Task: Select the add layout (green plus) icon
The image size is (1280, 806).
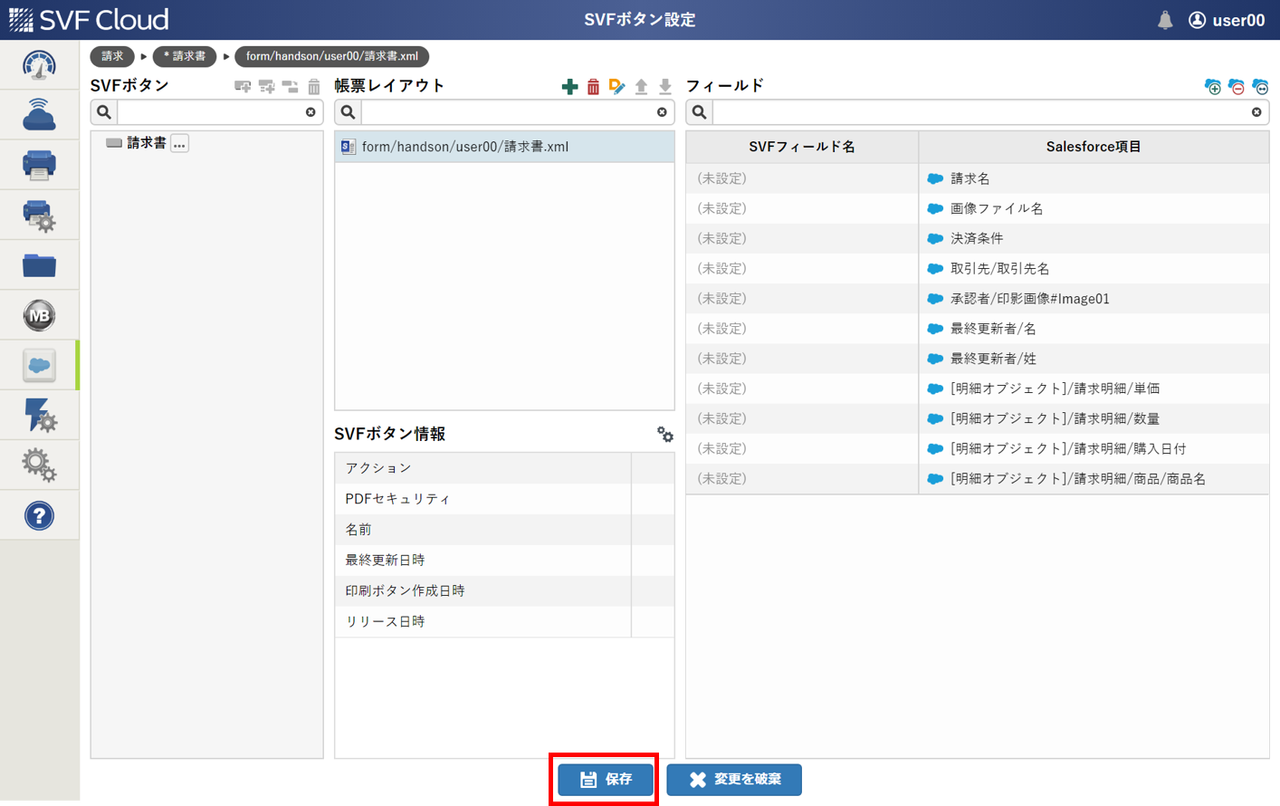Action: [x=571, y=86]
